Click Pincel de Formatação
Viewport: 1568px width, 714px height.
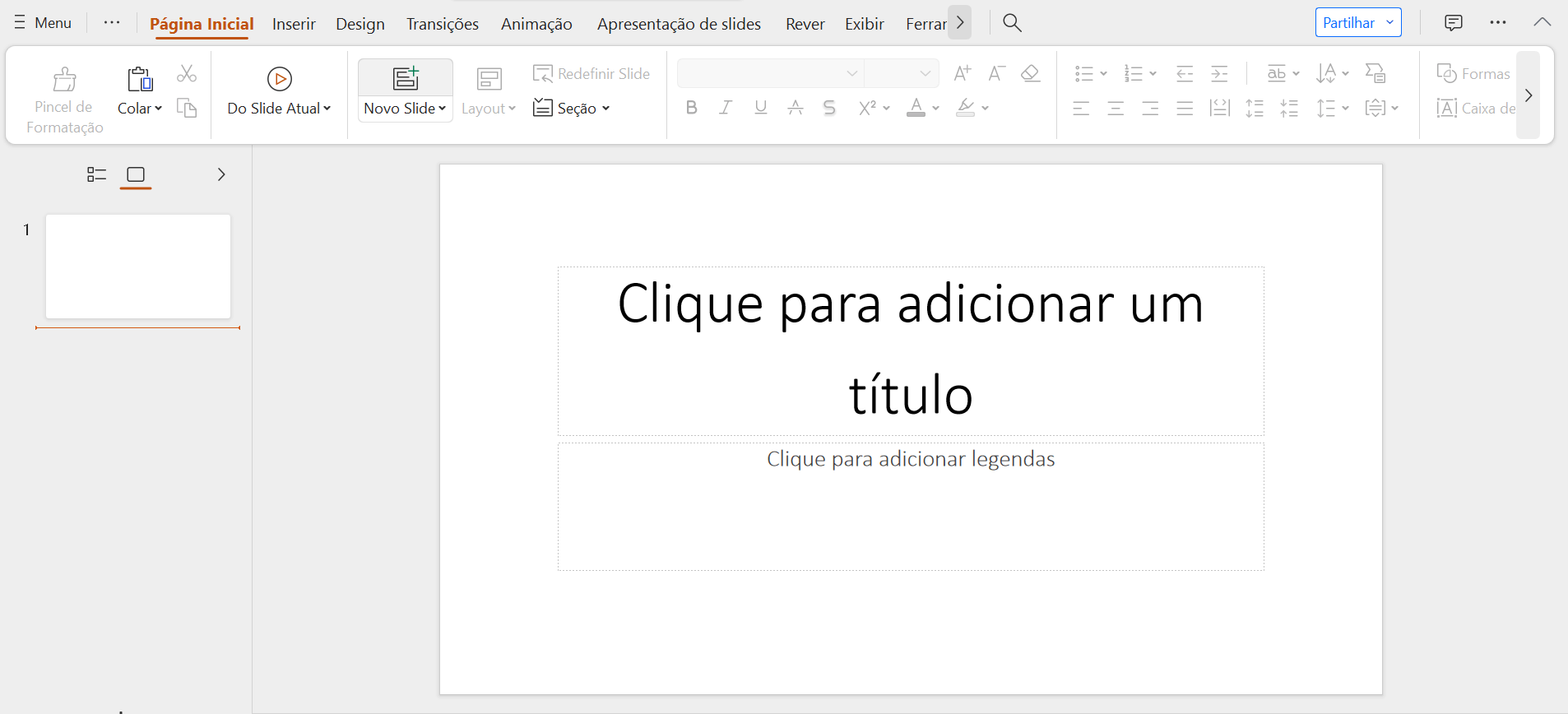(x=64, y=100)
